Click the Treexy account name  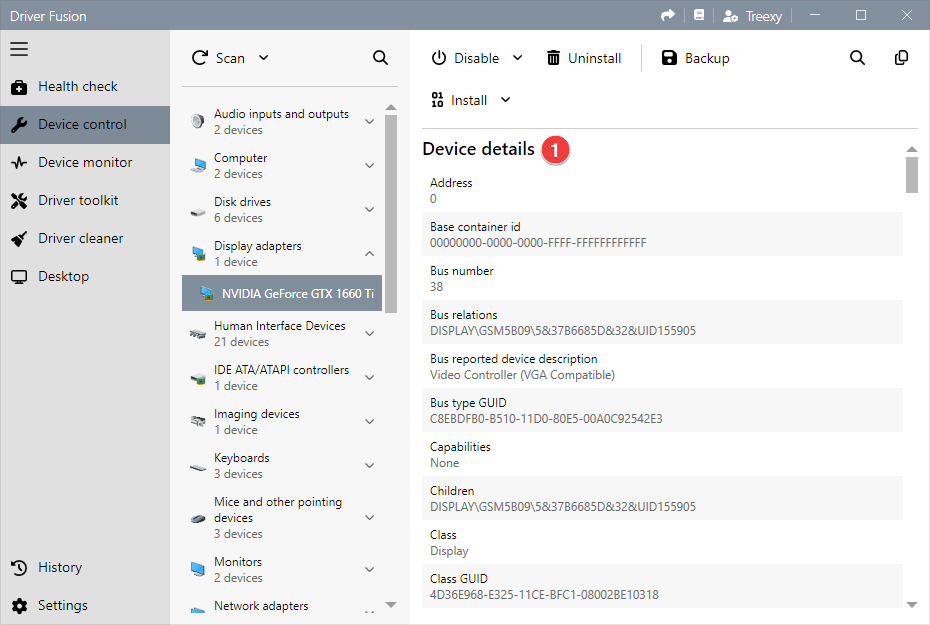[764, 16]
